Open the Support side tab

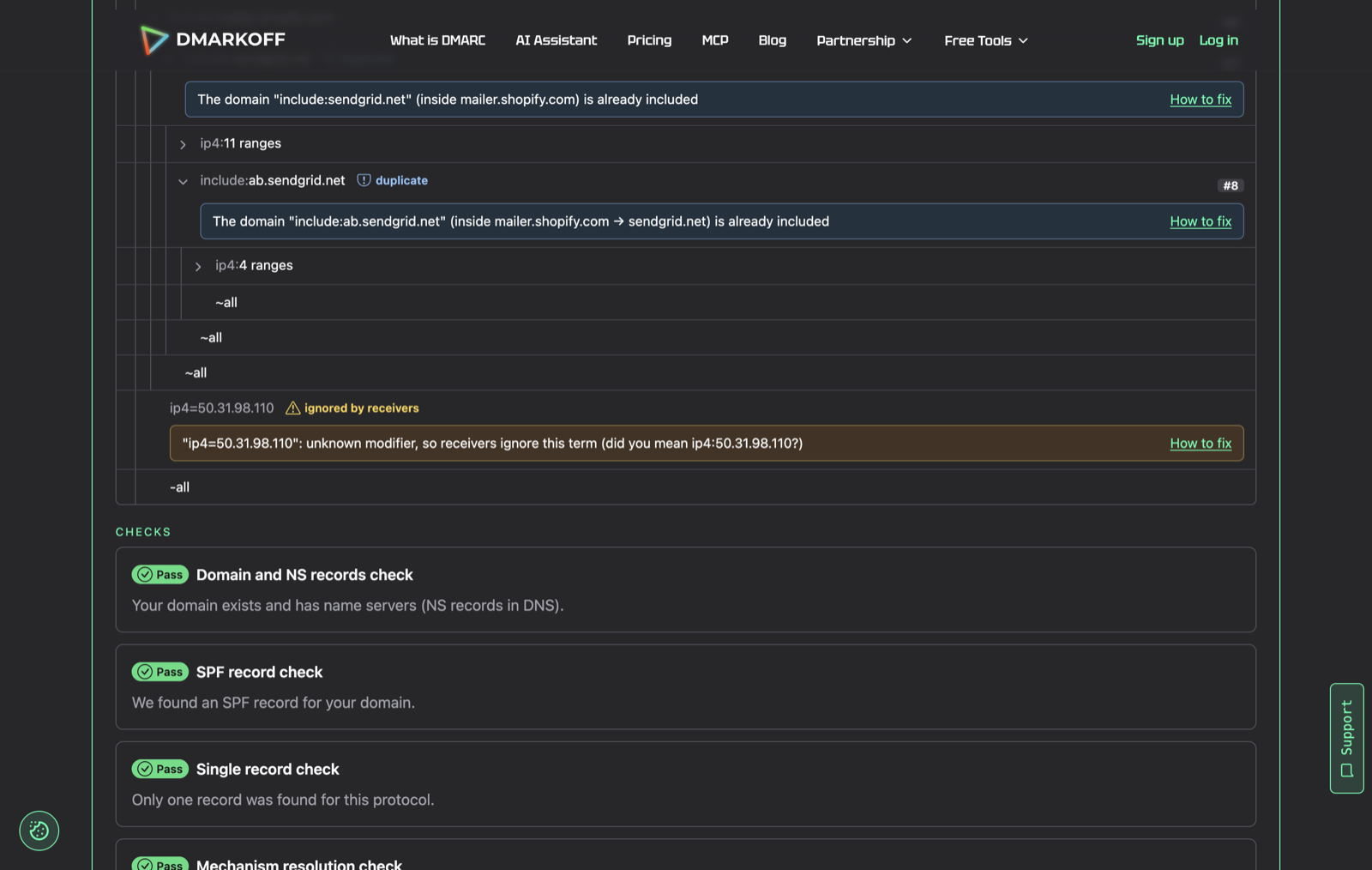point(1346,738)
